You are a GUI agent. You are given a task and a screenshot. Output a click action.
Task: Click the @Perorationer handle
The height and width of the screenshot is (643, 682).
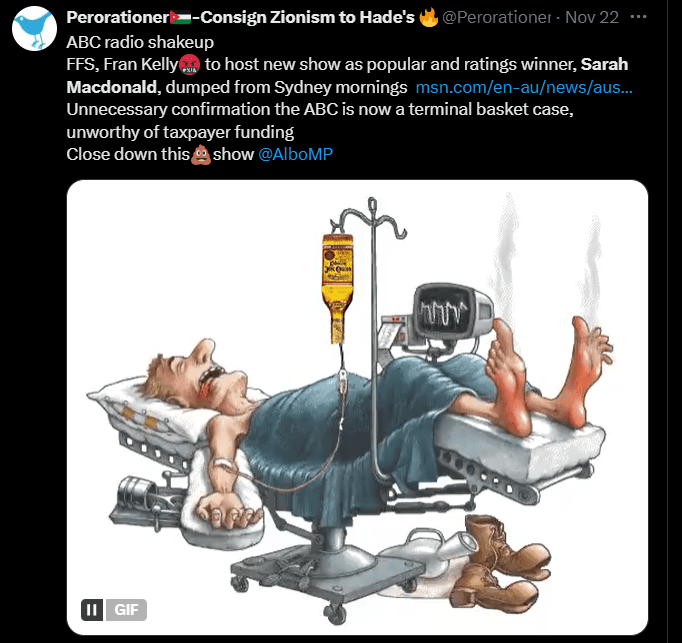click(x=496, y=19)
